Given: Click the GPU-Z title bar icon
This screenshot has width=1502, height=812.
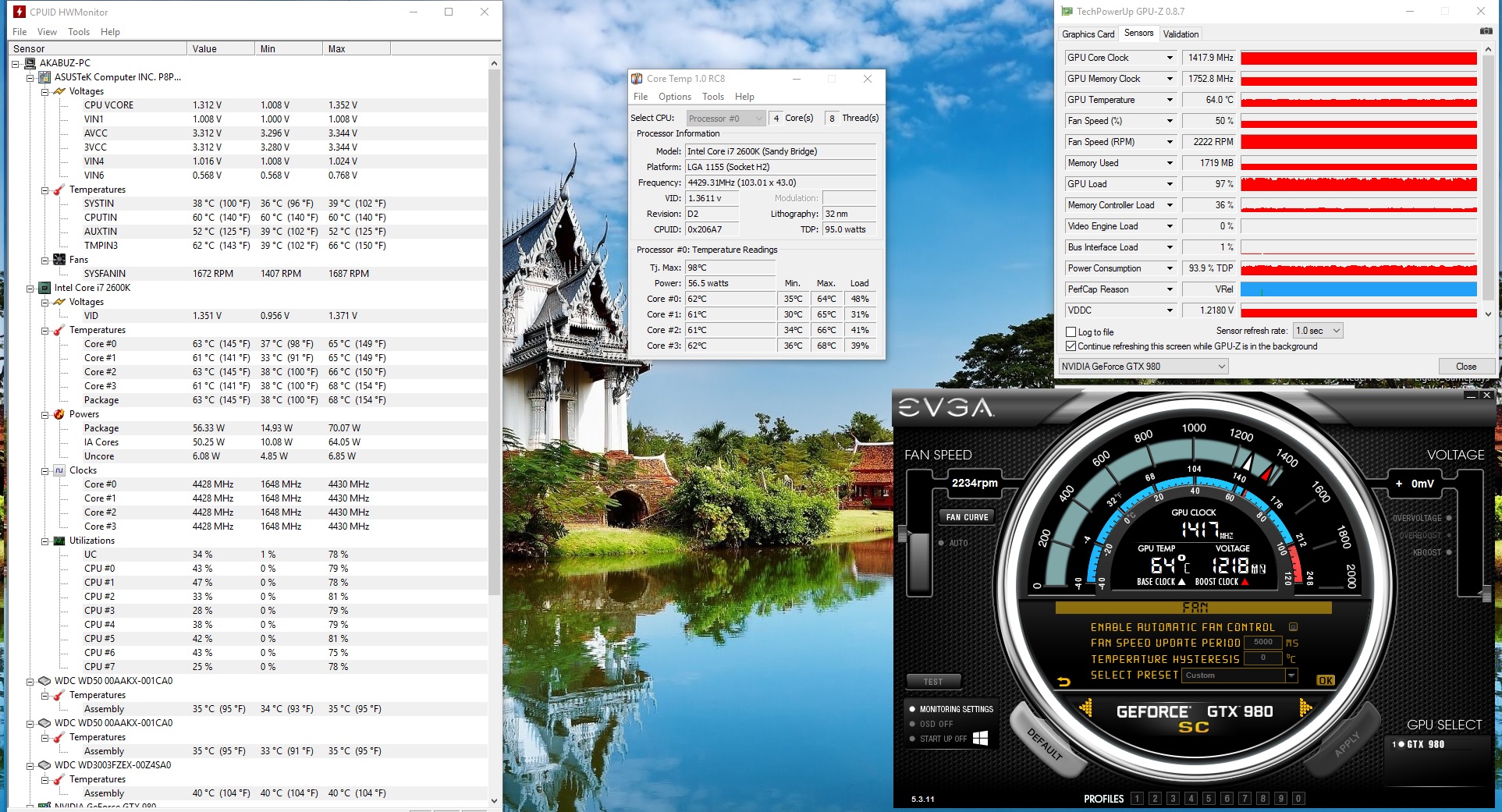Looking at the screenshot, I should click(1067, 12).
